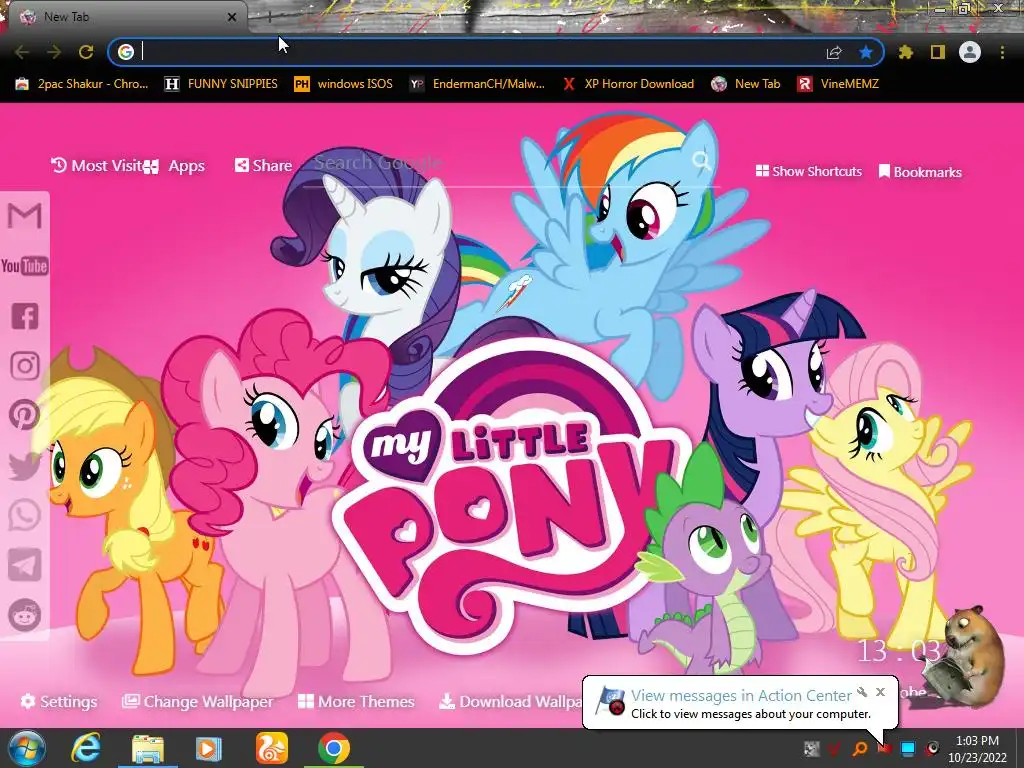Open the Twitter bird sidebar shortcut

coord(25,466)
